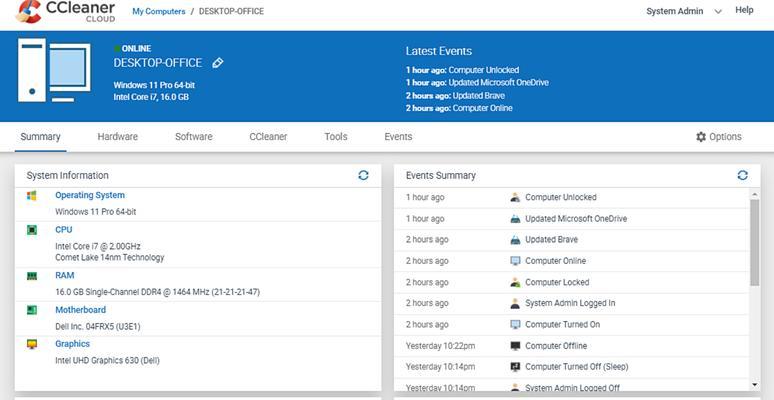Click 'Intel Core i7 @ 2.00GHz' text
The height and width of the screenshot is (400, 774).
coord(98,246)
